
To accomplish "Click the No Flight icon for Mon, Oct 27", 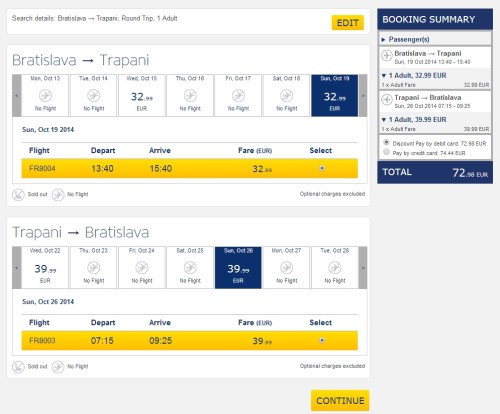I will (x=286, y=268).
